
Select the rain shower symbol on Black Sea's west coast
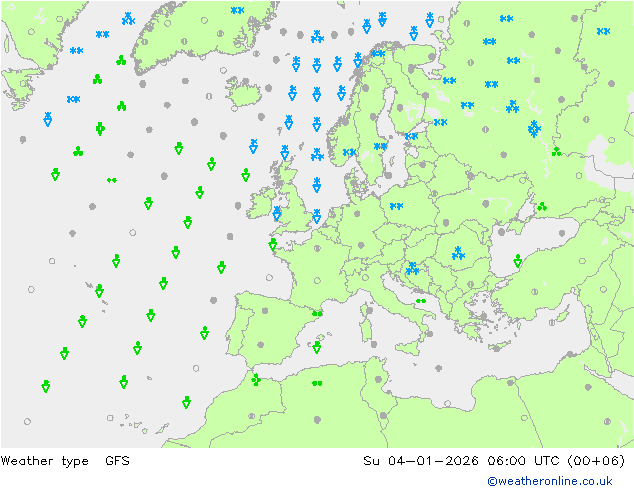(x=518, y=261)
